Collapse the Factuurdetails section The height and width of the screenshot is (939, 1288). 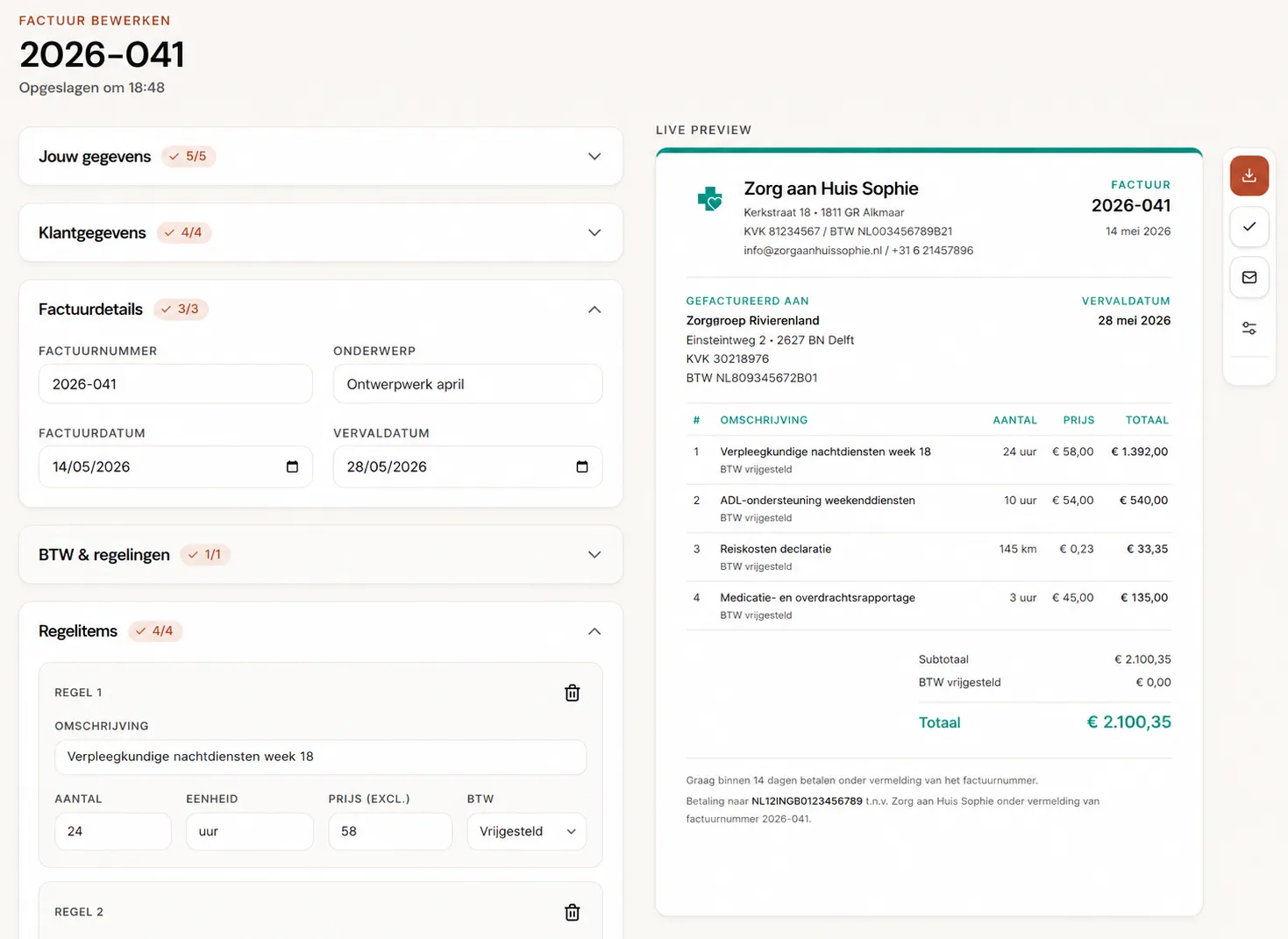click(594, 309)
